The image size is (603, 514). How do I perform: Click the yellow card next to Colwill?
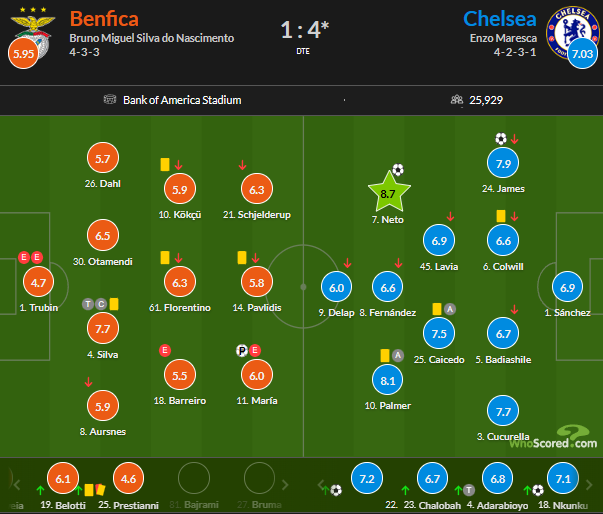point(500,216)
